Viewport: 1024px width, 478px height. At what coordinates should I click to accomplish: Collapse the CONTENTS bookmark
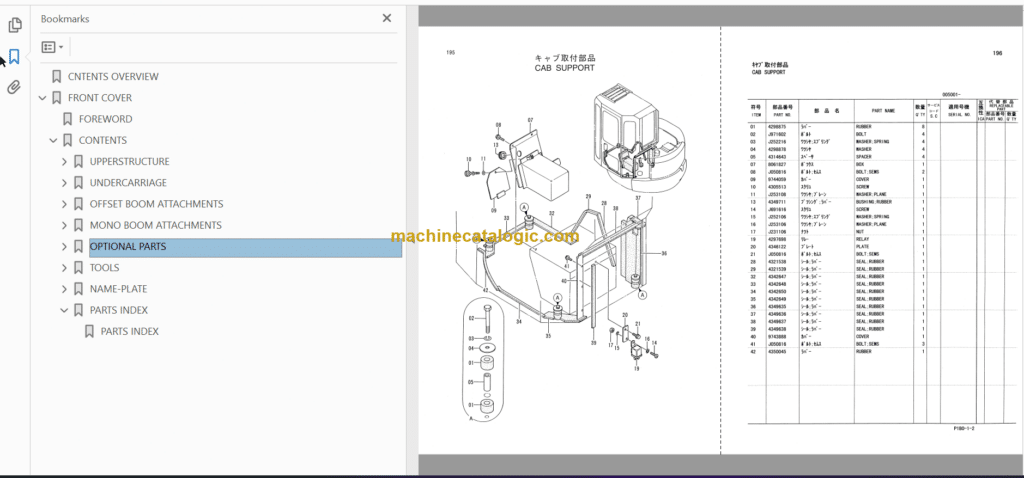[x=54, y=140]
